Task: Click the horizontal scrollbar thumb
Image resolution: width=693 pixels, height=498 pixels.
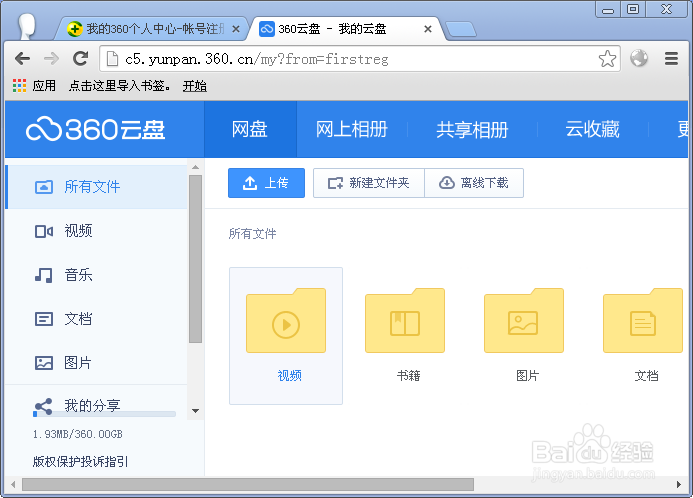Action: tap(248, 485)
